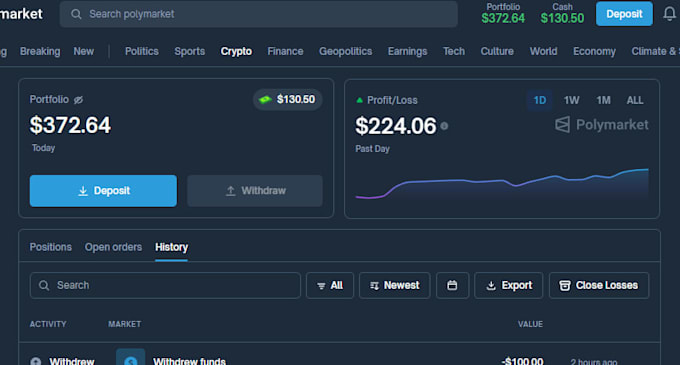
Task: Click the header Portfolio $372.64 link
Action: click(x=503, y=13)
